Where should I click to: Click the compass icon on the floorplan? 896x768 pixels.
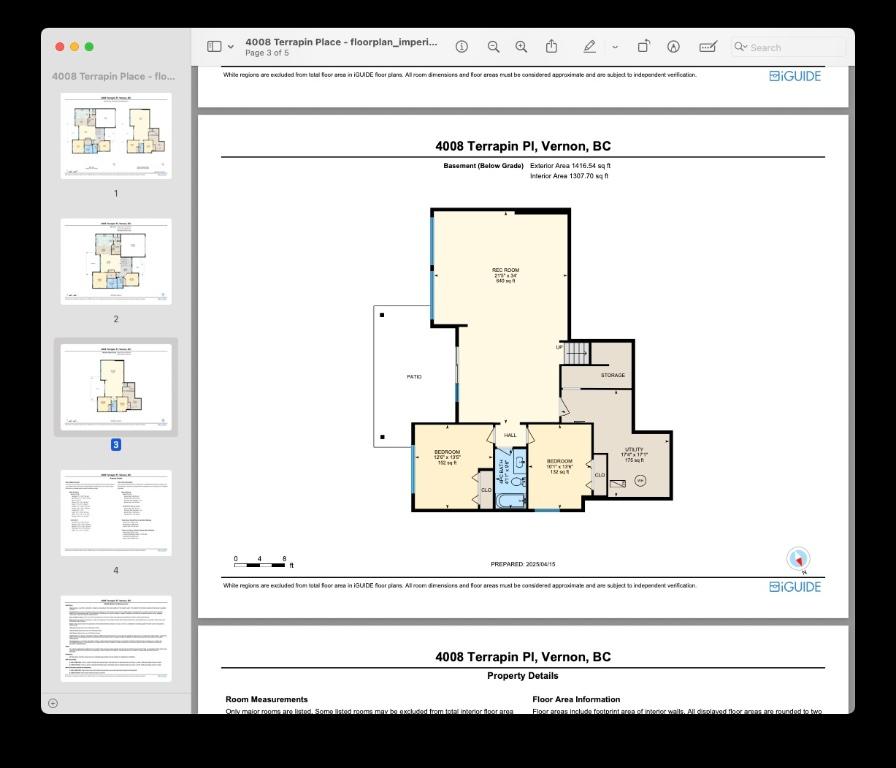point(798,559)
